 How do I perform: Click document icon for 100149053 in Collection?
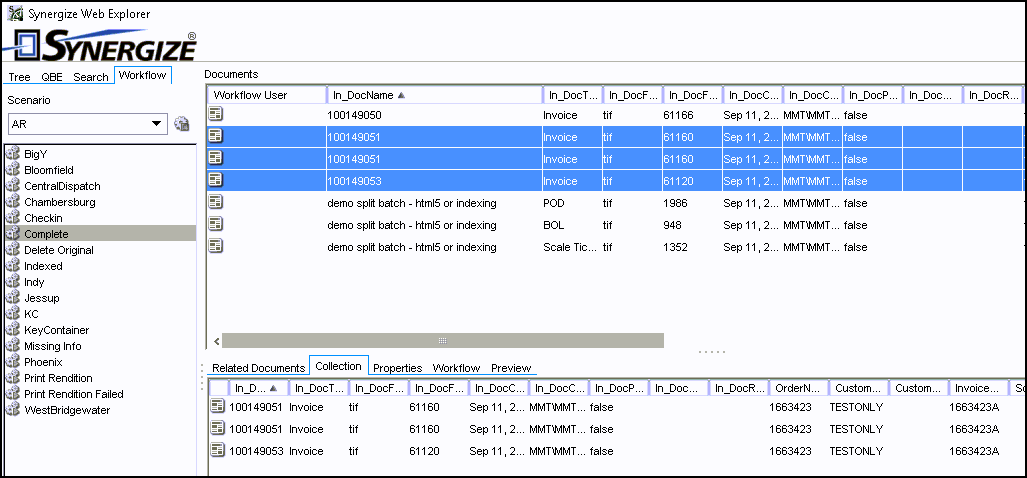tap(217, 450)
